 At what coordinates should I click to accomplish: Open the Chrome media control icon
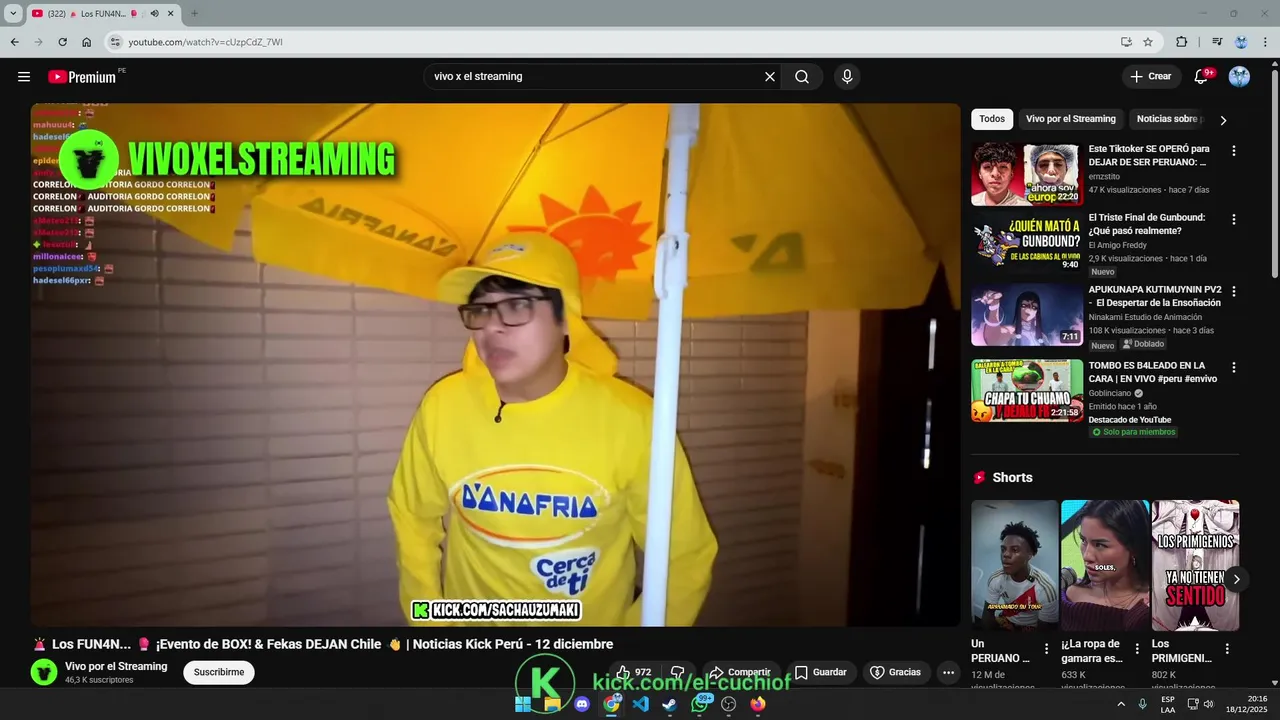pos(1217,42)
